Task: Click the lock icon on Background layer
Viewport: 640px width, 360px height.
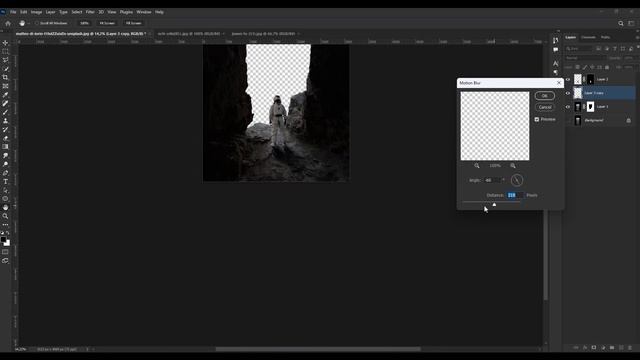Action: (629, 120)
